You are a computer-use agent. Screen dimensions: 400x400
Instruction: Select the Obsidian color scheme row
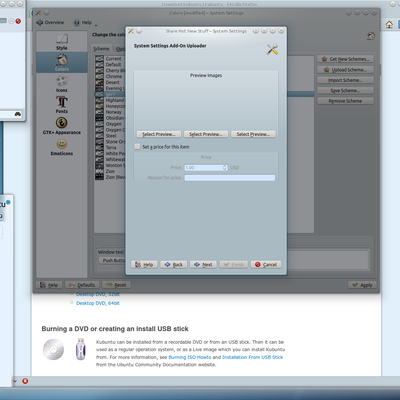point(110,118)
